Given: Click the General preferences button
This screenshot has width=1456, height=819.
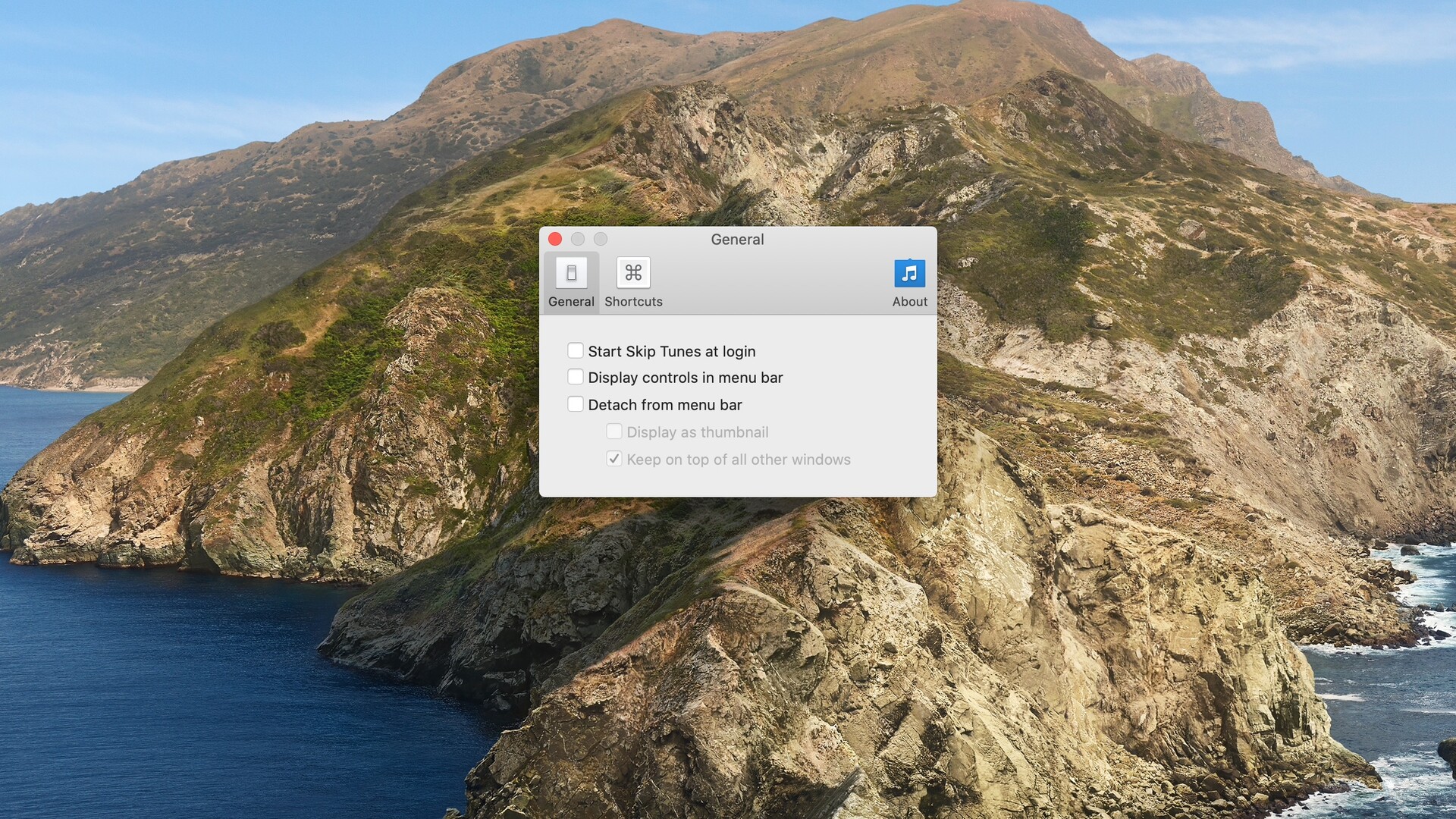Looking at the screenshot, I should (x=571, y=281).
